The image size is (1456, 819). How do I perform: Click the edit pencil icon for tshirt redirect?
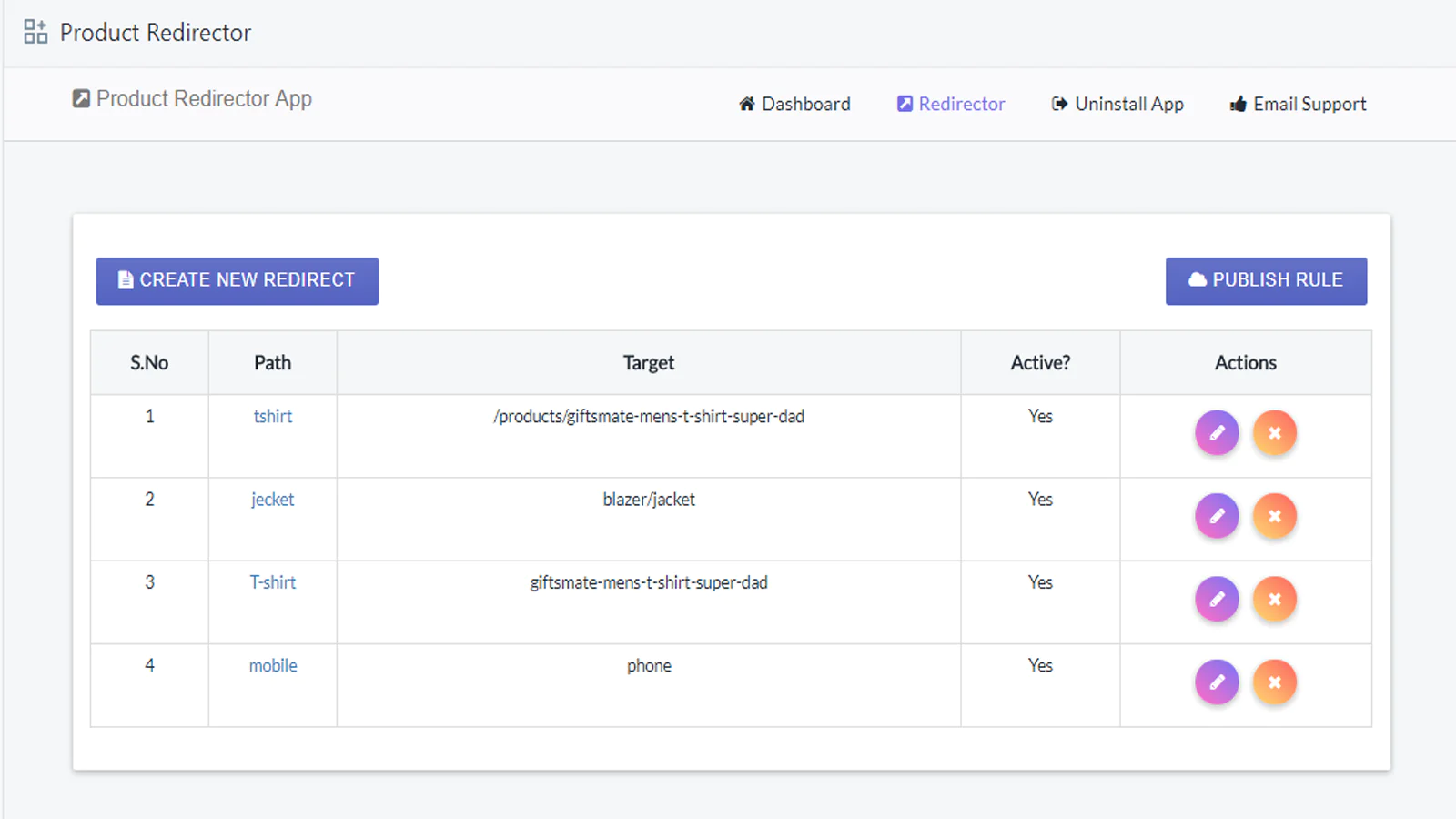(x=1217, y=433)
